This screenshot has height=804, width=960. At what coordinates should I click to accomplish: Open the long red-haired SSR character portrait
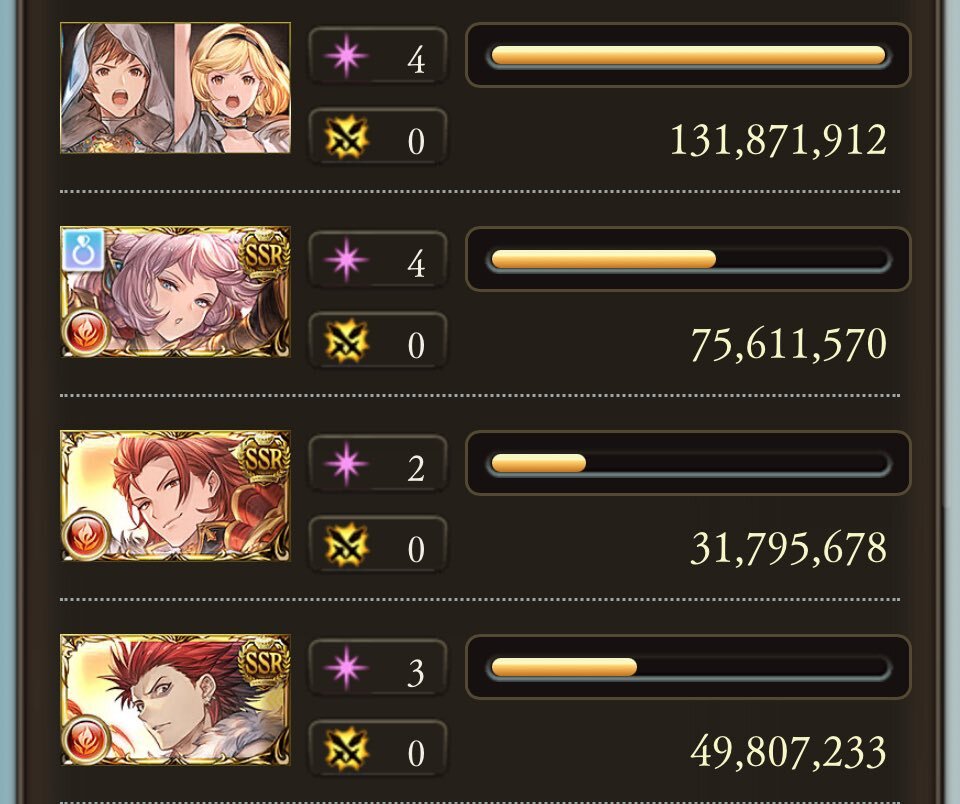[175, 495]
